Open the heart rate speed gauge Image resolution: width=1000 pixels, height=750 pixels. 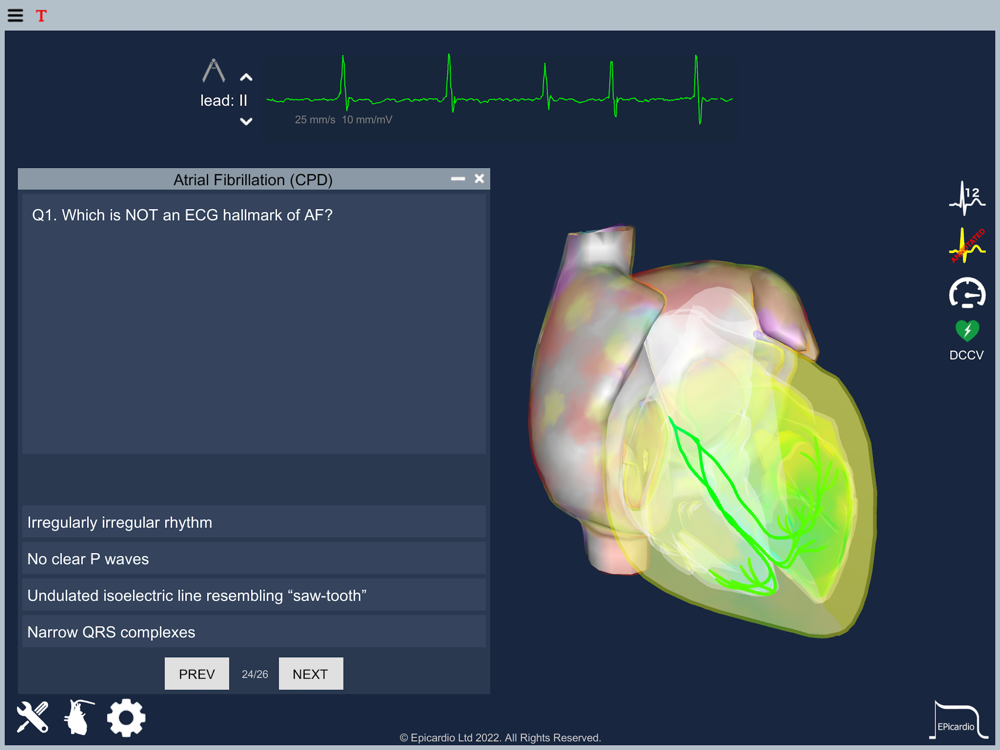(x=967, y=293)
